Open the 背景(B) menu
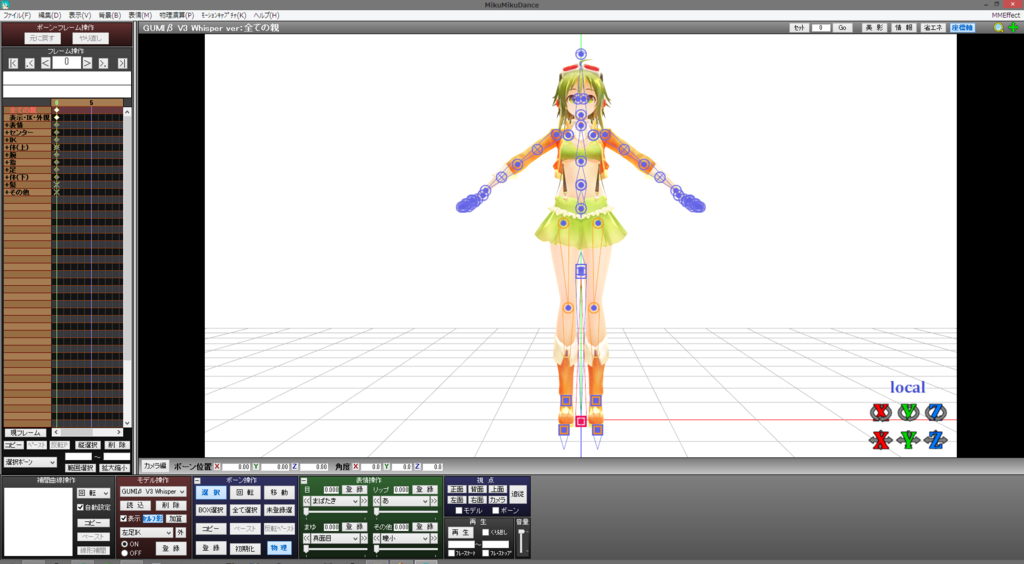This screenshot has height=564, width=1024. 110,15
